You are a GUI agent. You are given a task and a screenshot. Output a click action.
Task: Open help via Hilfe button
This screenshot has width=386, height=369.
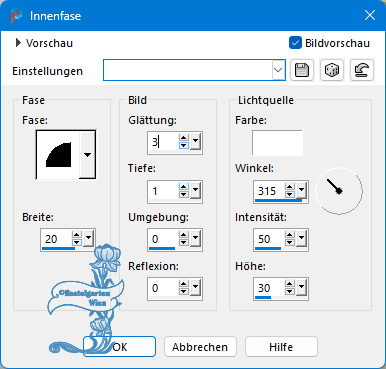[x=281, y=347]
